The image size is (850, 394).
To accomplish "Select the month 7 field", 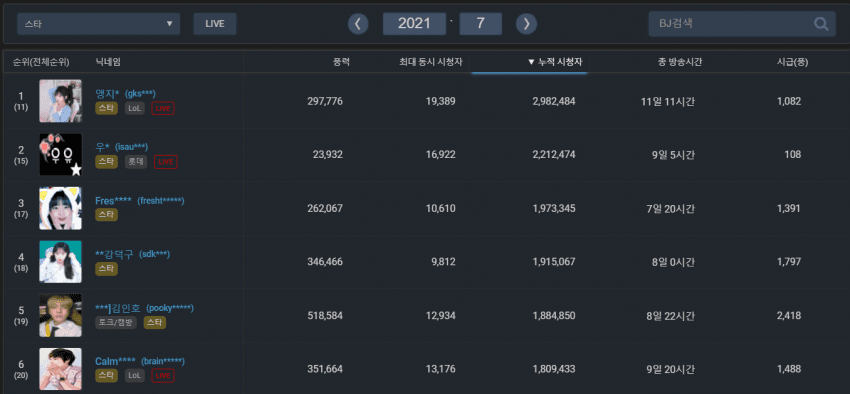I will pos(480,24).
